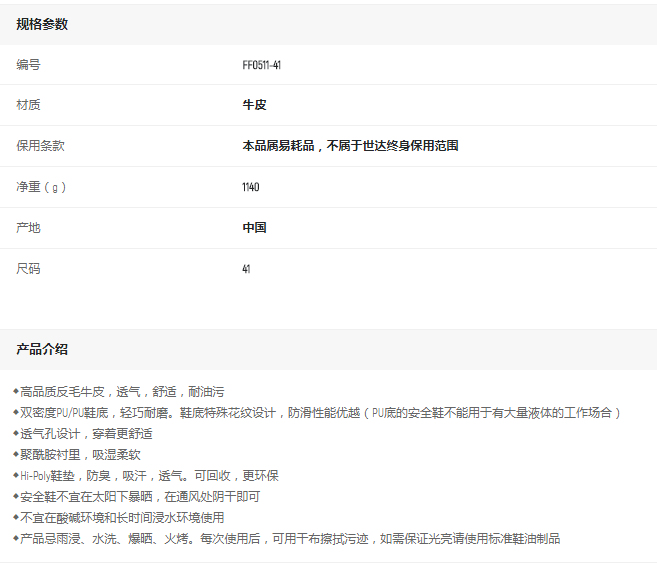Click the 尺码 row label
The width and height of the screenshot is (657, 585).
(x=28, y=269)
